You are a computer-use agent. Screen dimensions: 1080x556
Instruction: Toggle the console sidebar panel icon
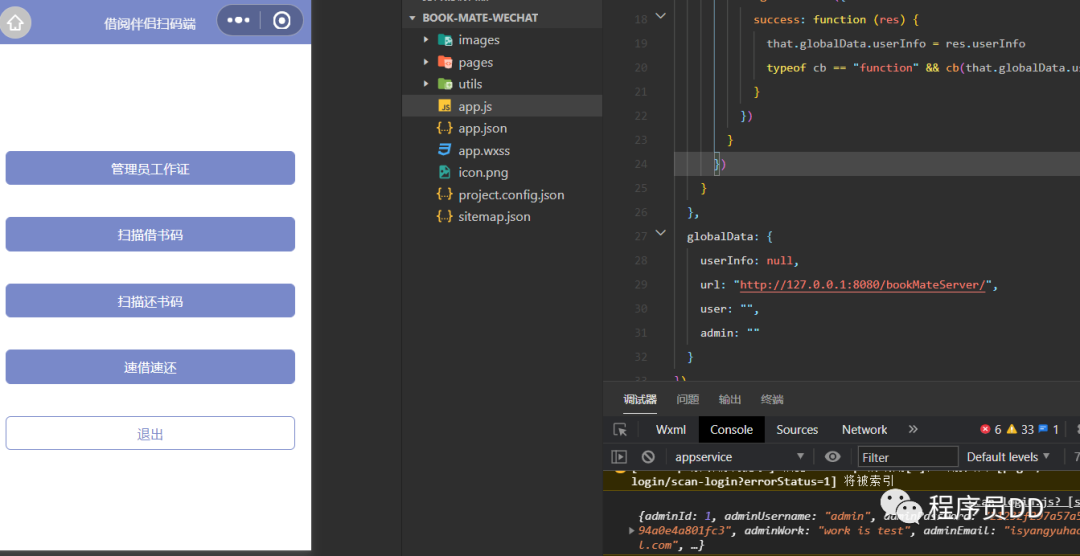pyautogui.click(x=619, y=457)
